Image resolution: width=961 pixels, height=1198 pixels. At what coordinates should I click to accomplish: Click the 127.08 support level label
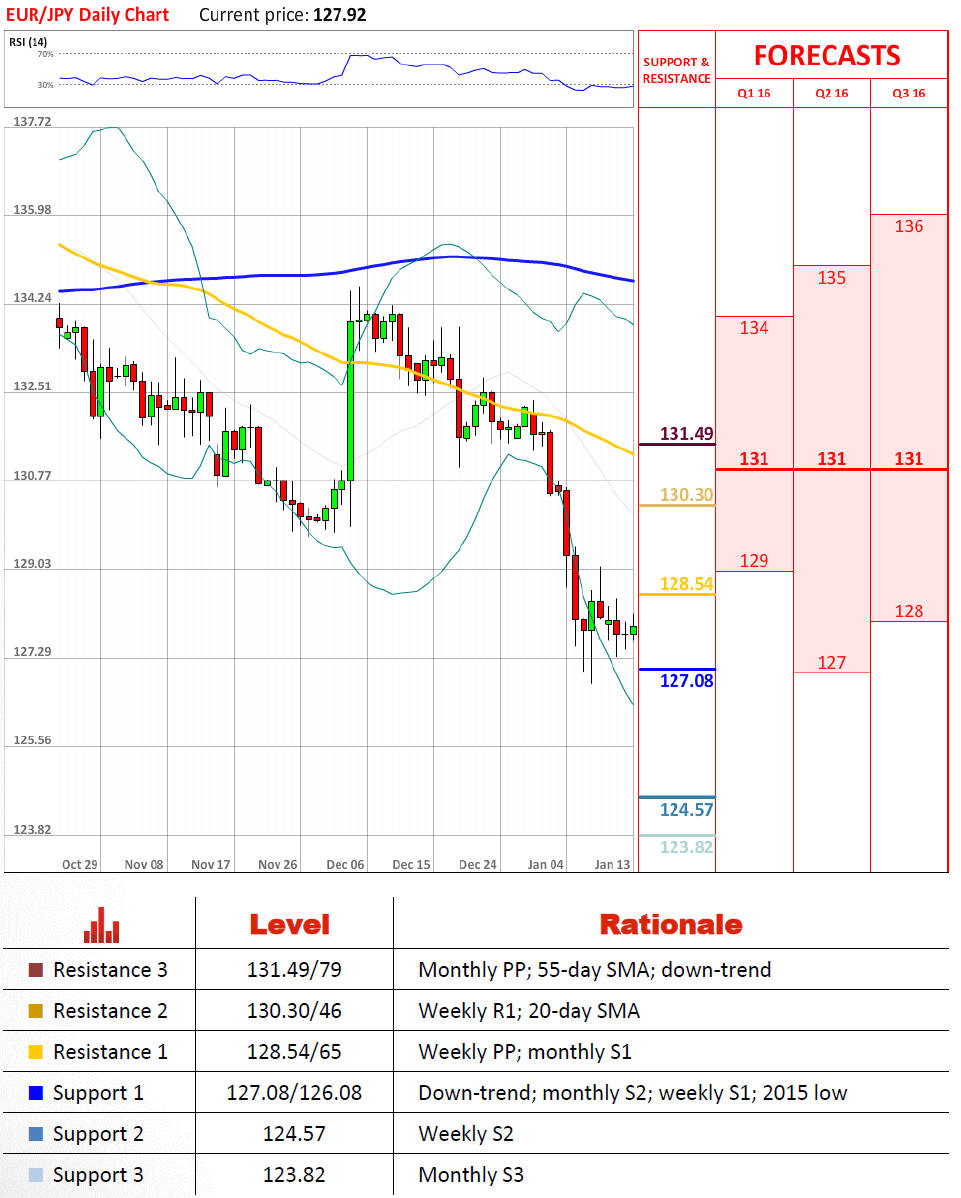(687, 681)
